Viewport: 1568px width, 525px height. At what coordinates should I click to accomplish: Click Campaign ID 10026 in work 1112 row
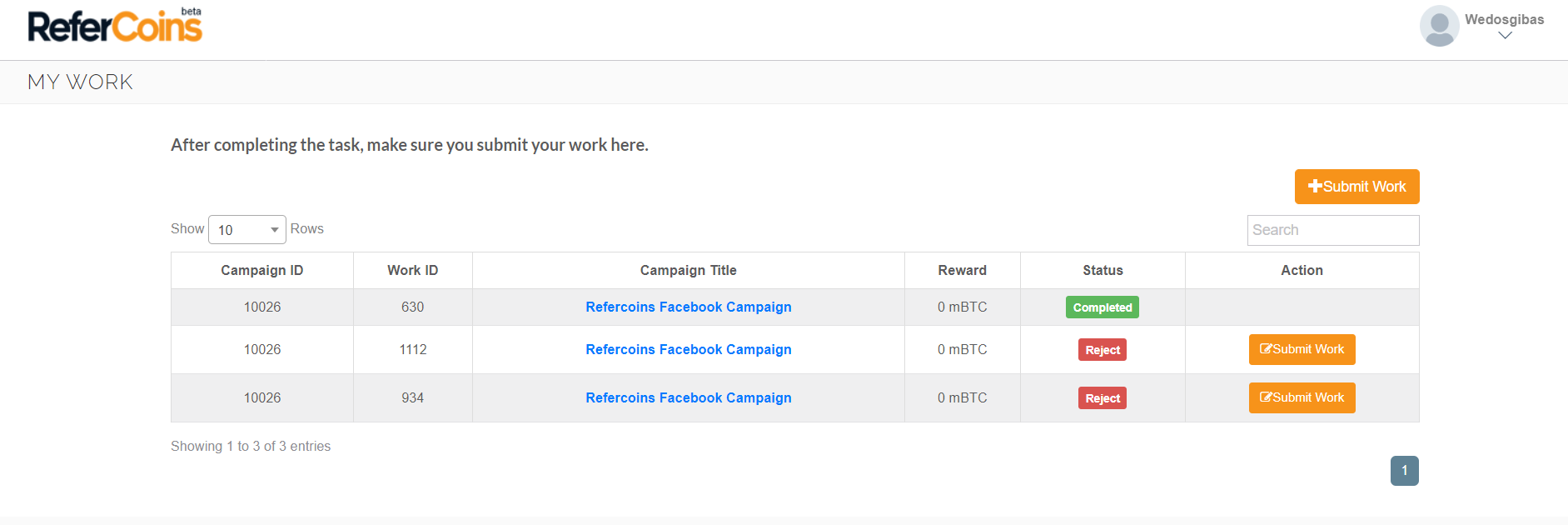click(262, 349)
